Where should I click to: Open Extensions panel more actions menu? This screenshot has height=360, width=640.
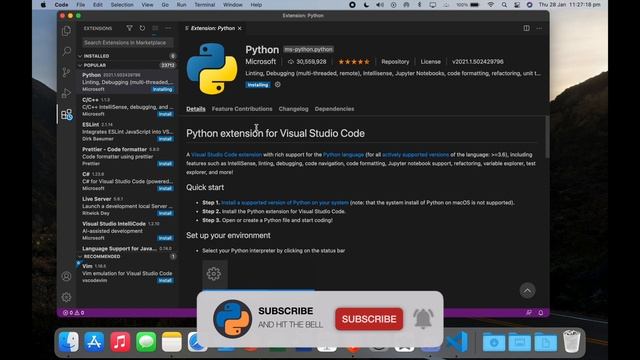point(168,28)
